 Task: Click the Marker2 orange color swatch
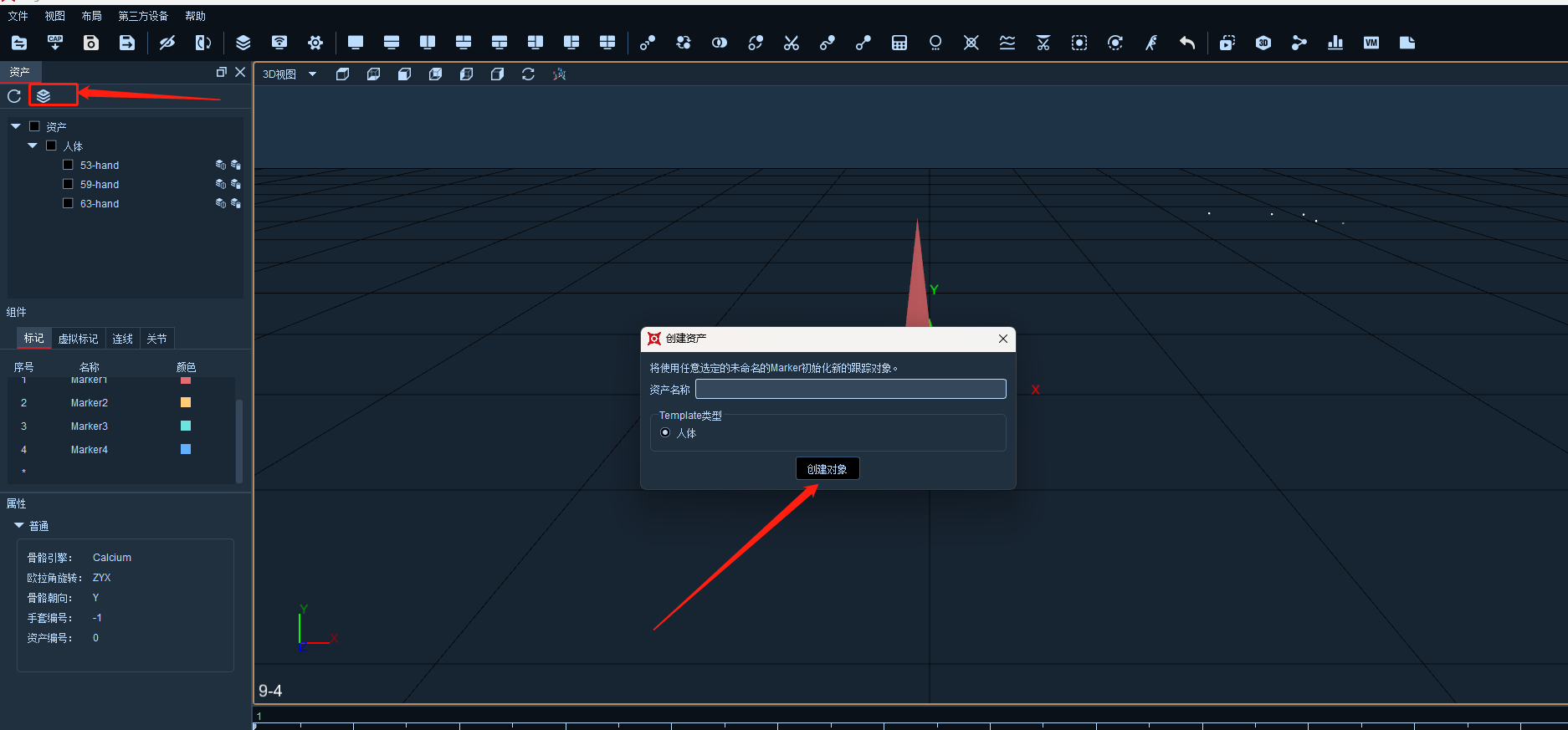click(186, 402)
